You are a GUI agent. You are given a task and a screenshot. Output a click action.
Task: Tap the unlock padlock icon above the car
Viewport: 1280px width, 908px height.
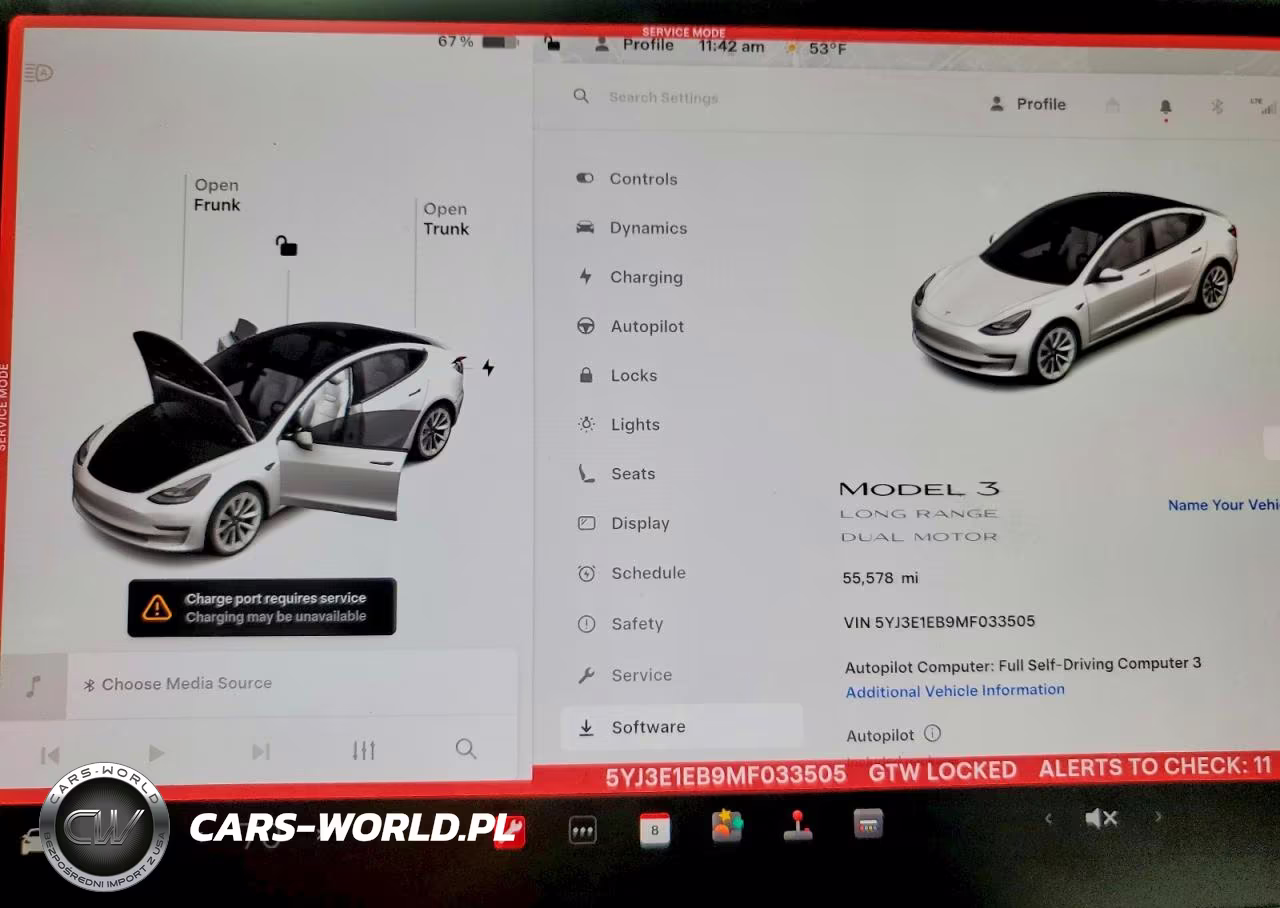(286, 245)
